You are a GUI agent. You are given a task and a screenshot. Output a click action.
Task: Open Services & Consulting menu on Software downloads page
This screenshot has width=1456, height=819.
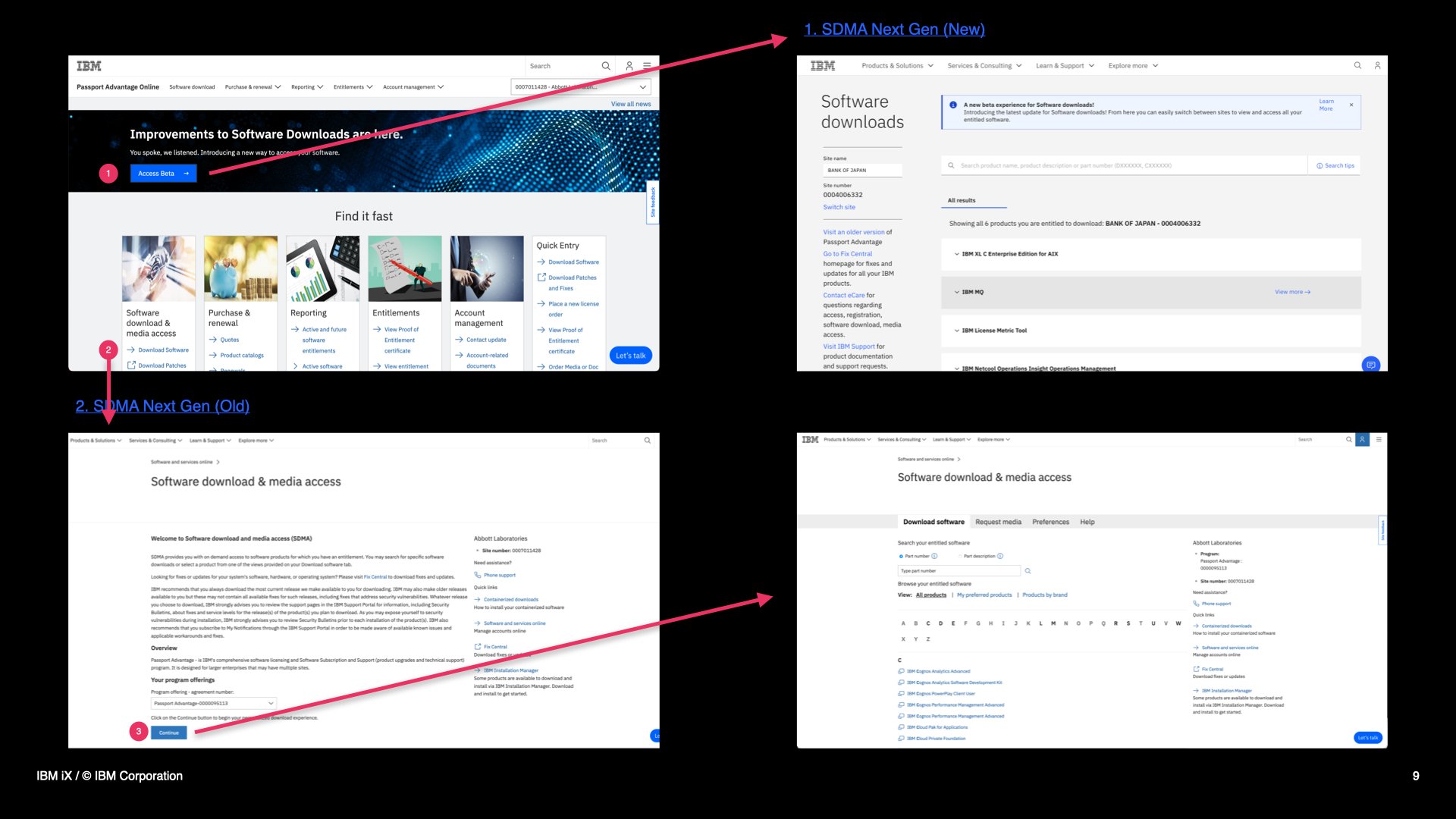pyautogui.click(x=984, y=66)
